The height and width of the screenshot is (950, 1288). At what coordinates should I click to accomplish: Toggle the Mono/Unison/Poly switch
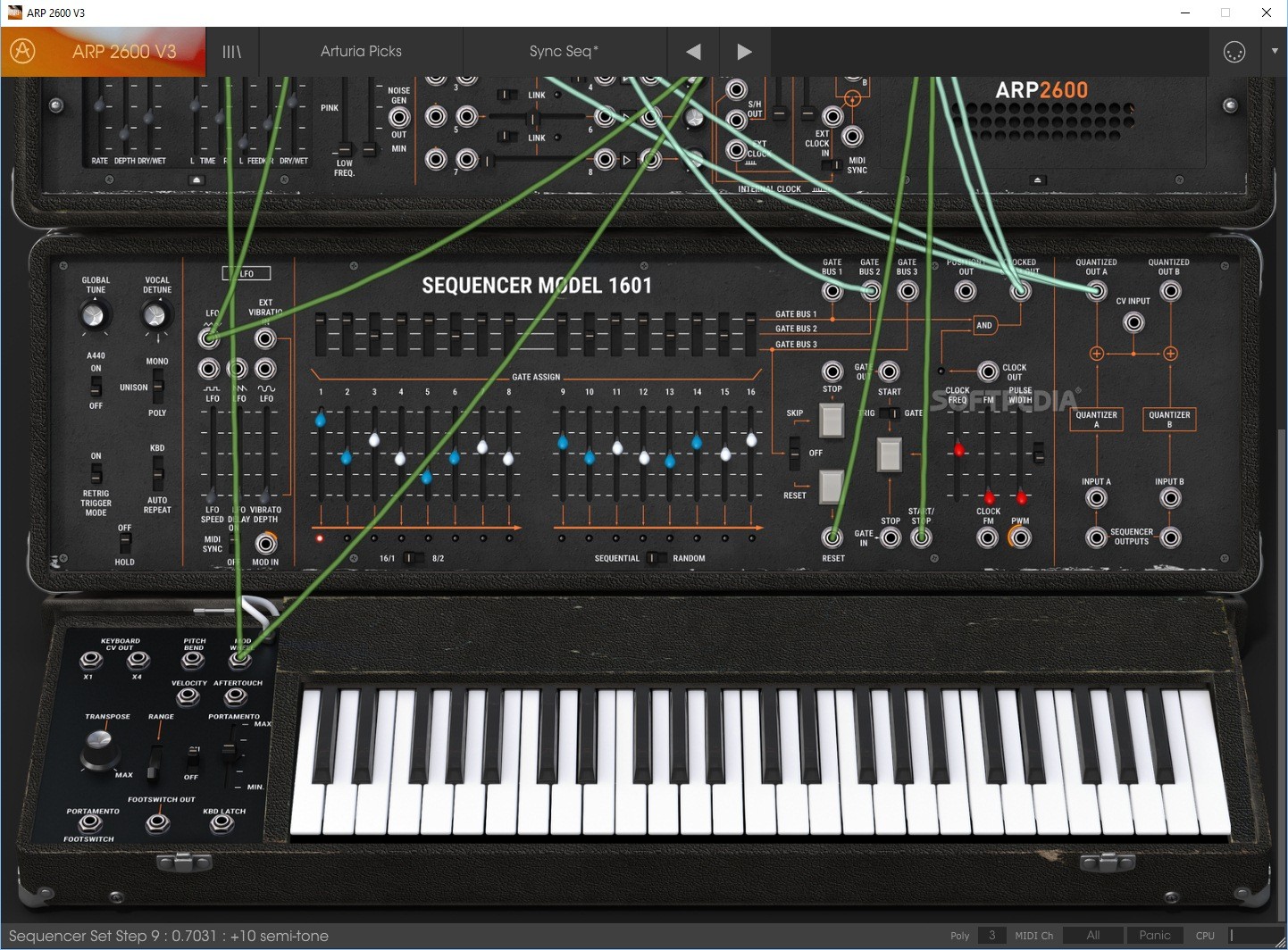point(157,387)
